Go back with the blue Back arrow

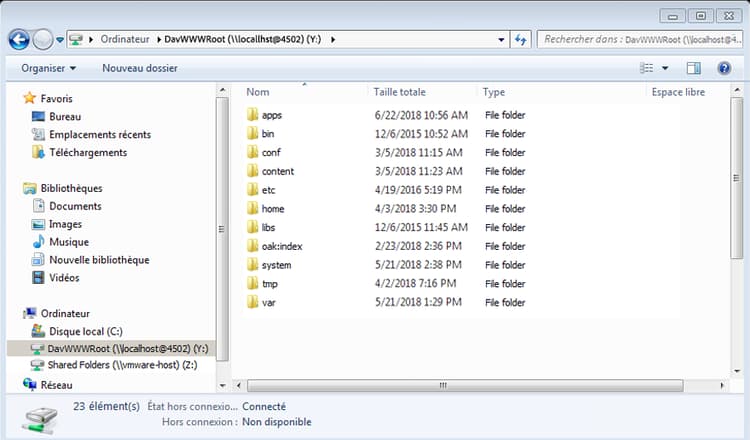point(19,40)
